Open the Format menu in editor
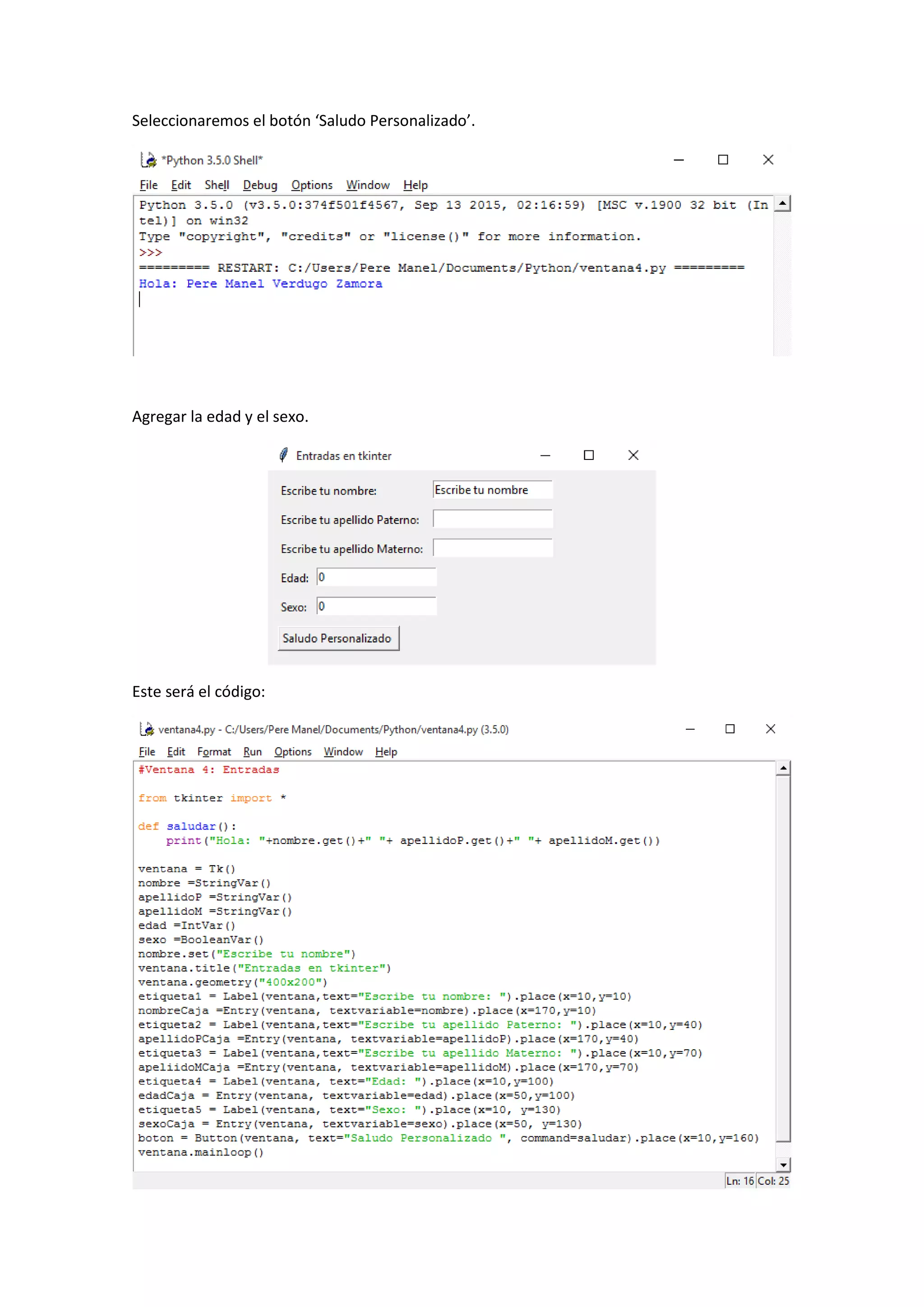The height and width of the screenshot is (1307, 924). [x=214, y=751]
